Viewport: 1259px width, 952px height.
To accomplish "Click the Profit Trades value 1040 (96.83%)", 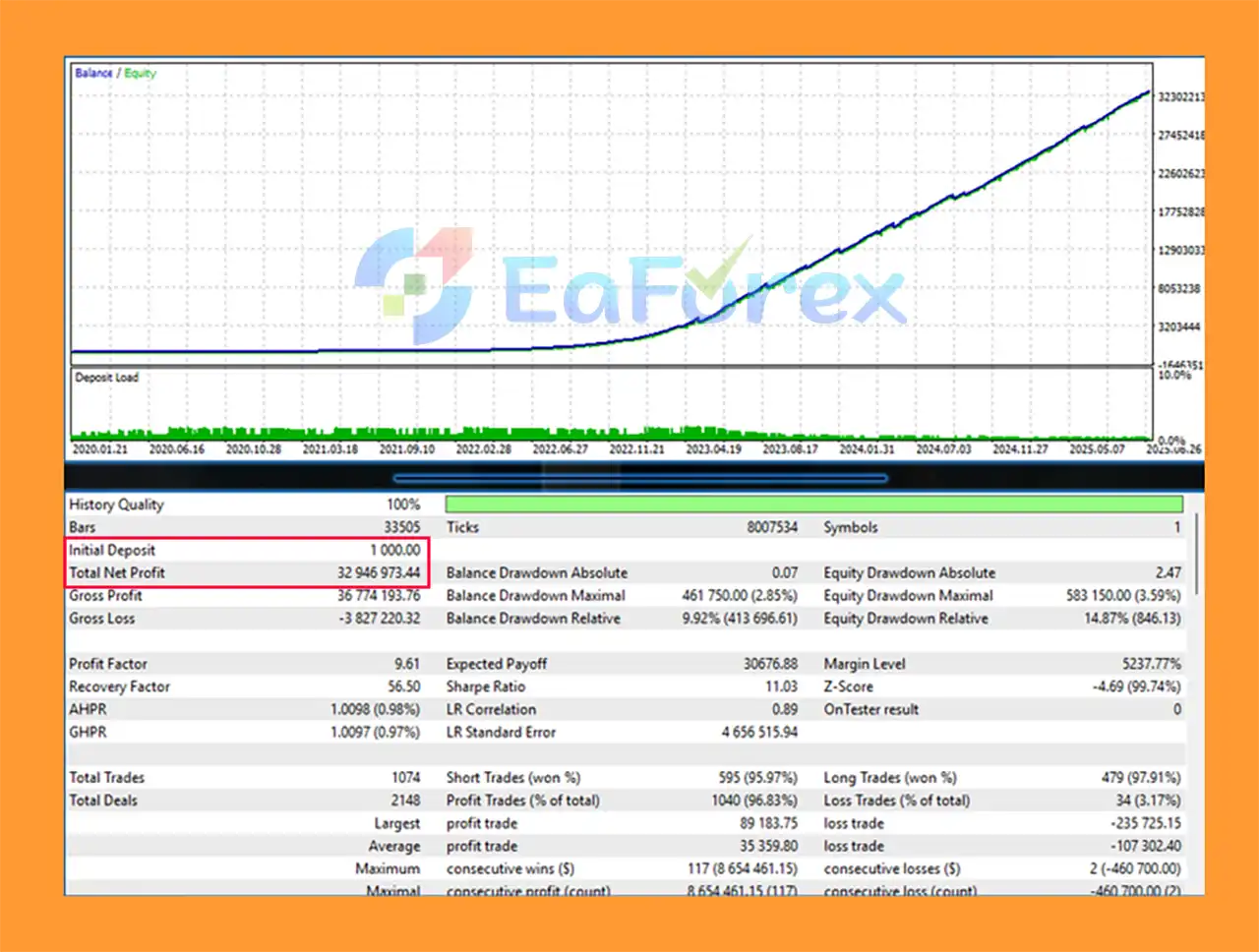I will [754, 800].
